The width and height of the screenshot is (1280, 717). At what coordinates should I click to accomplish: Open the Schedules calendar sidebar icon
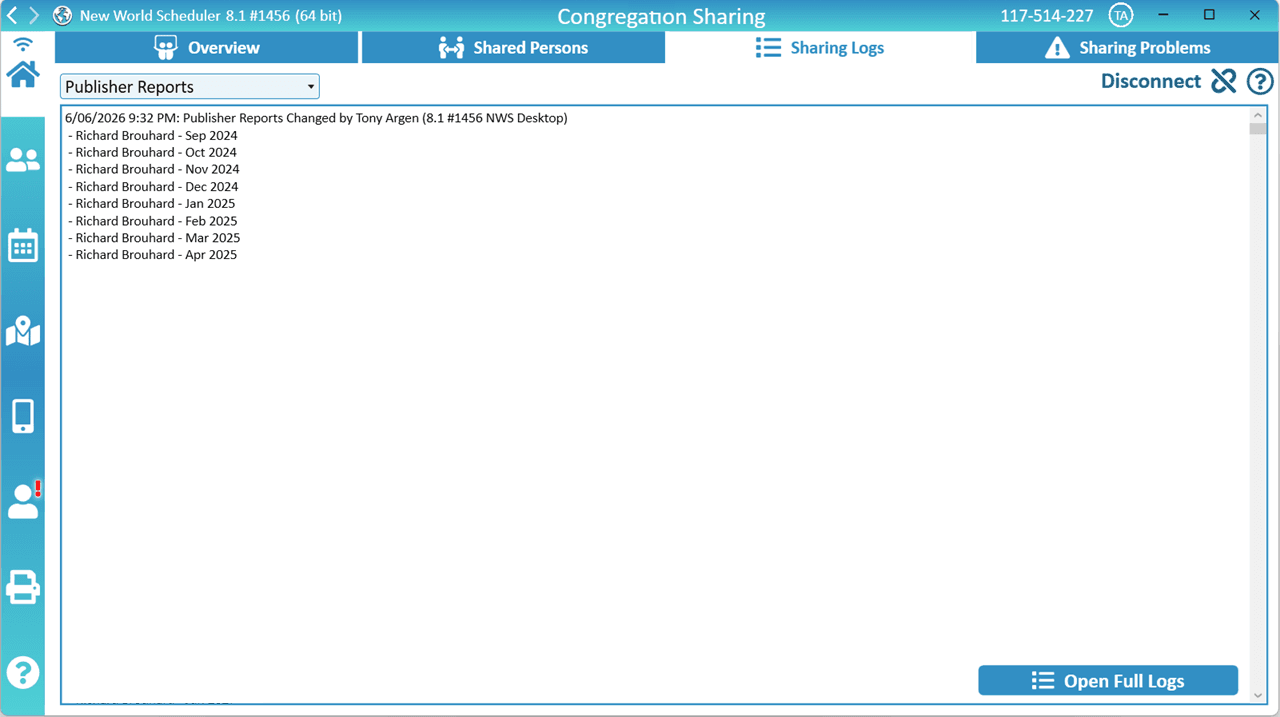click(23, 245)
